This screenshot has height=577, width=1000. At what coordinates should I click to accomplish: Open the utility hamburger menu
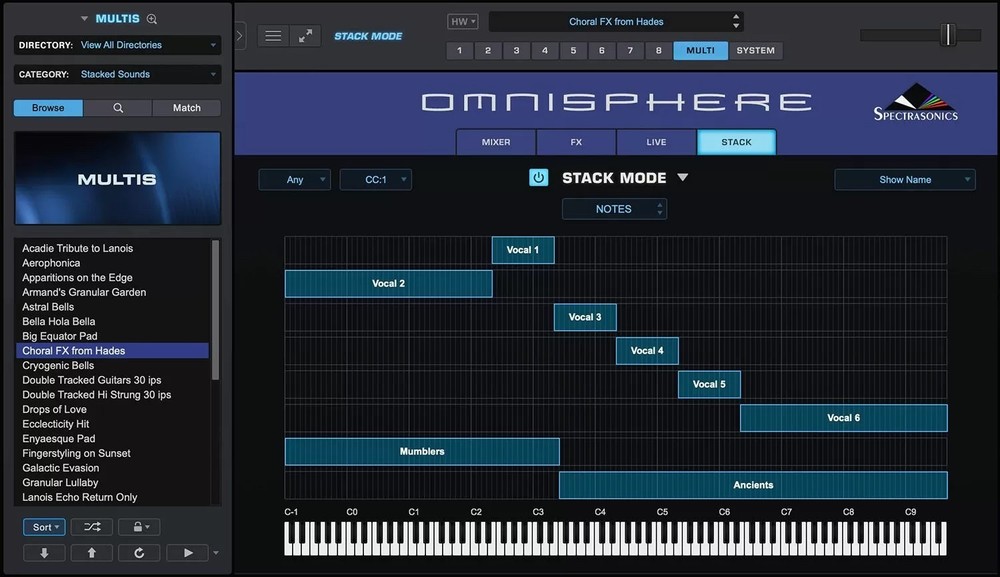[x=273, y=36]
